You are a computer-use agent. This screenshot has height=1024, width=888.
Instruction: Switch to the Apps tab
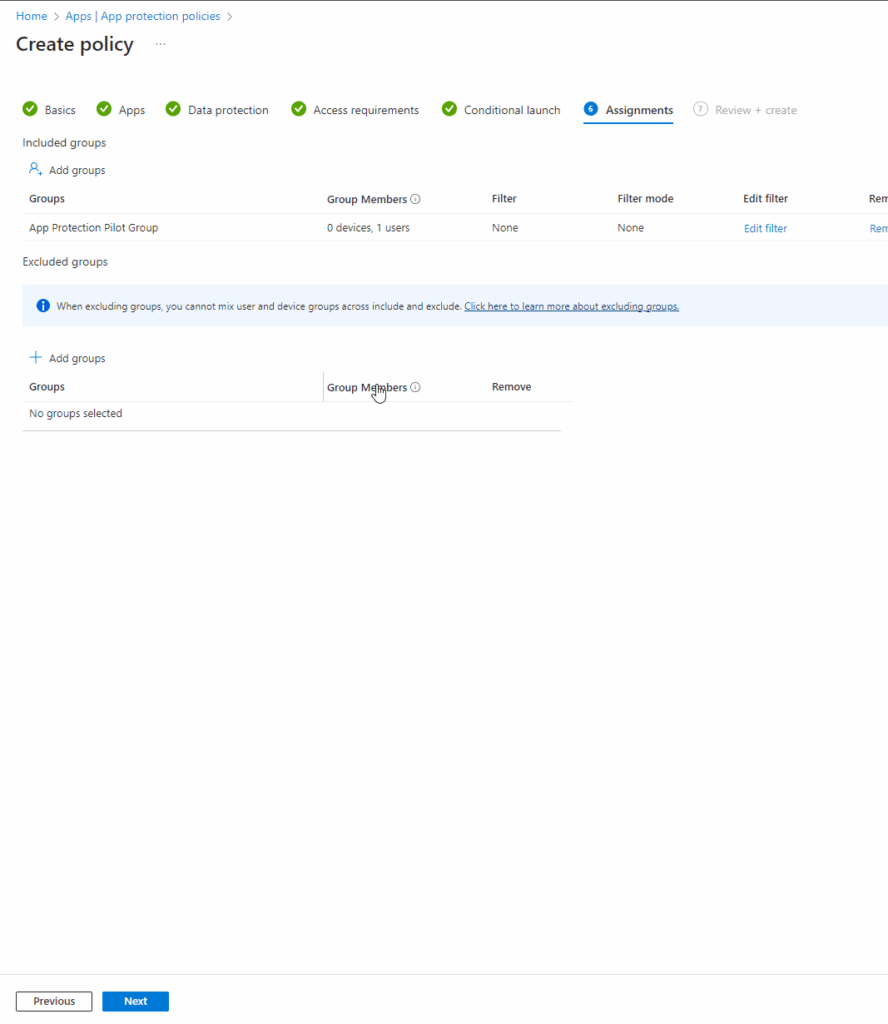click(131, 110)
